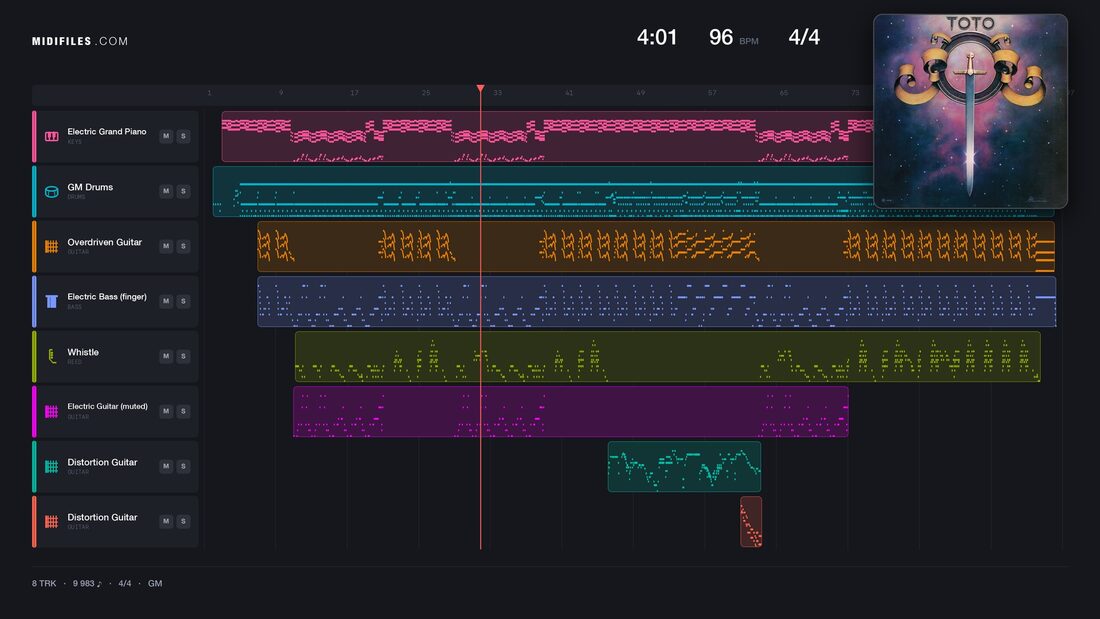The image size is (1100, 619).
Task: Click bar 9 on the timeline ruler
Action: tap(281, 93)
